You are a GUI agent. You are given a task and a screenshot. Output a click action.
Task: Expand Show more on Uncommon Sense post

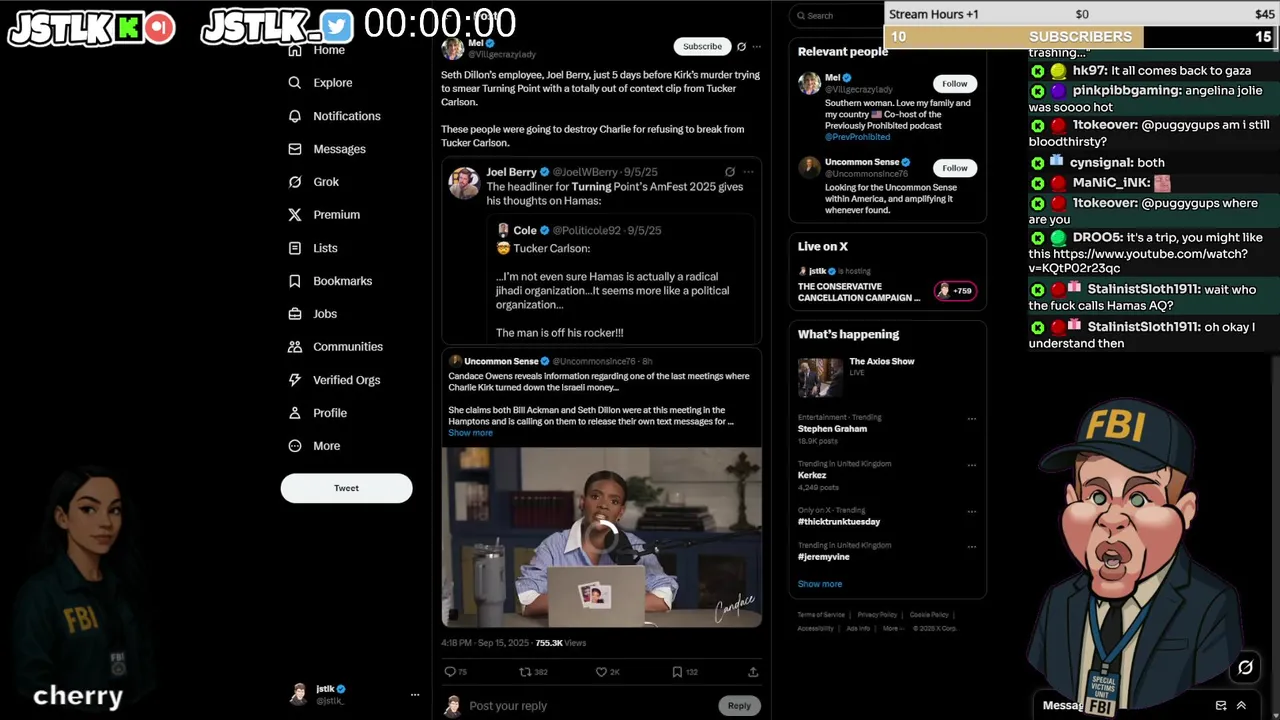coord(470,433)
